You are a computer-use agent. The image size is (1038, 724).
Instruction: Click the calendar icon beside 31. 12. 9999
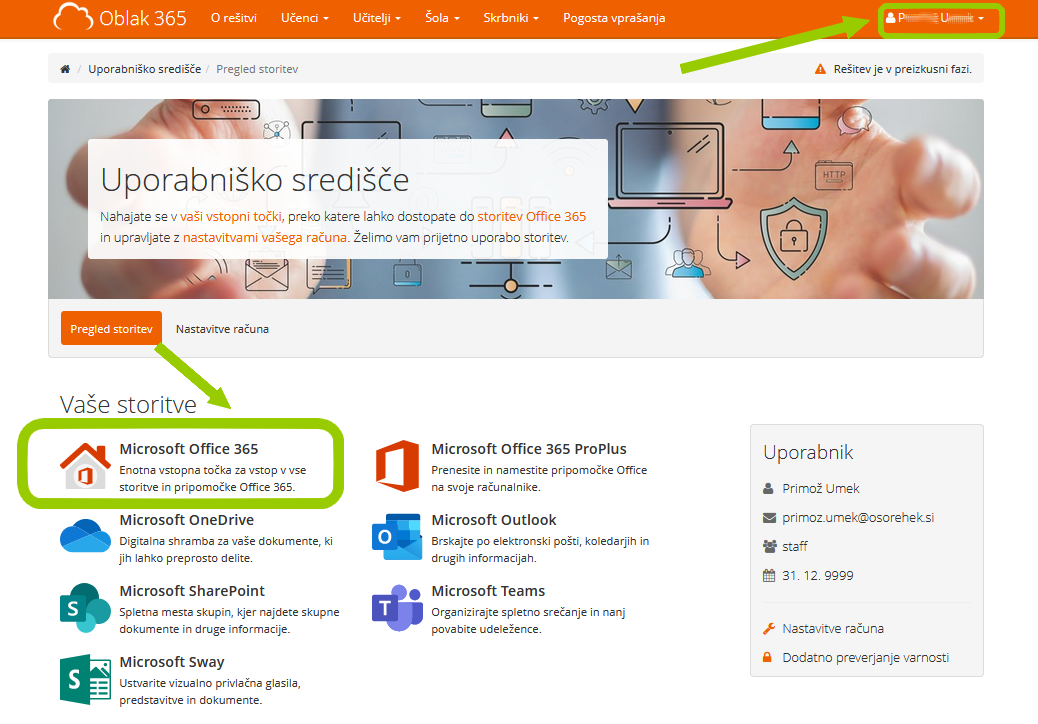click(769, 576)
